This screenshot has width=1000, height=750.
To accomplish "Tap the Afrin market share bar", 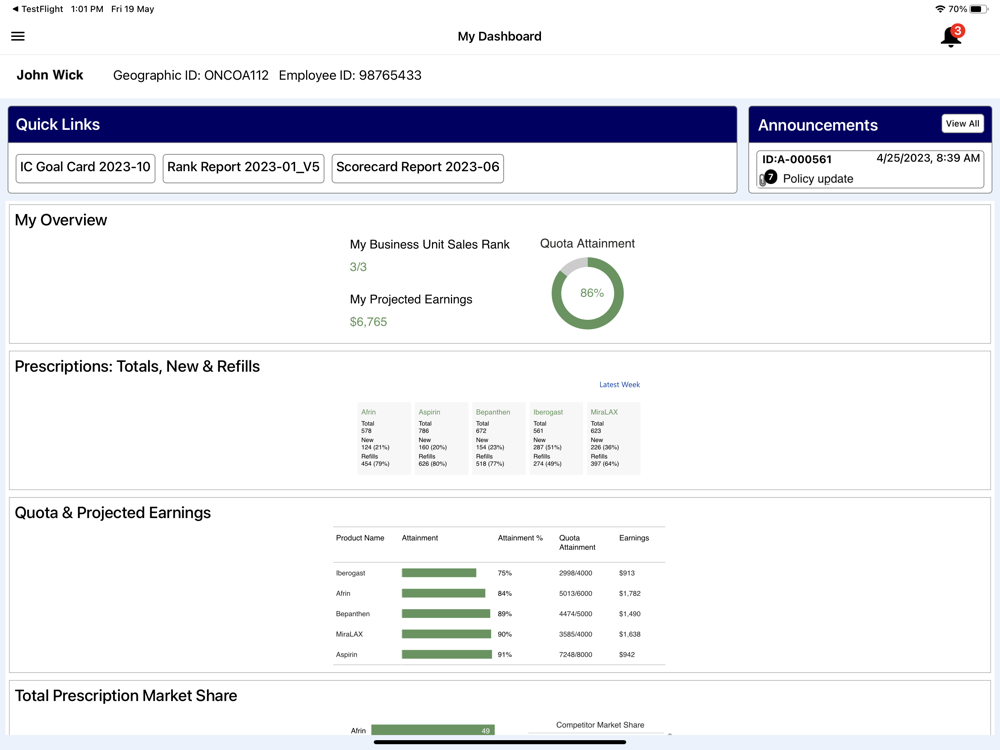I will coord(432,731).
